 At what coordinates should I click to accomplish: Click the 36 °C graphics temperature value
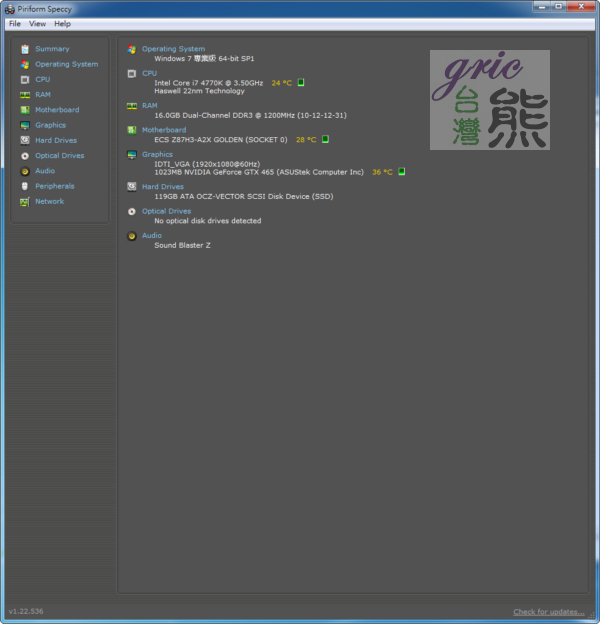coord(382,172)
